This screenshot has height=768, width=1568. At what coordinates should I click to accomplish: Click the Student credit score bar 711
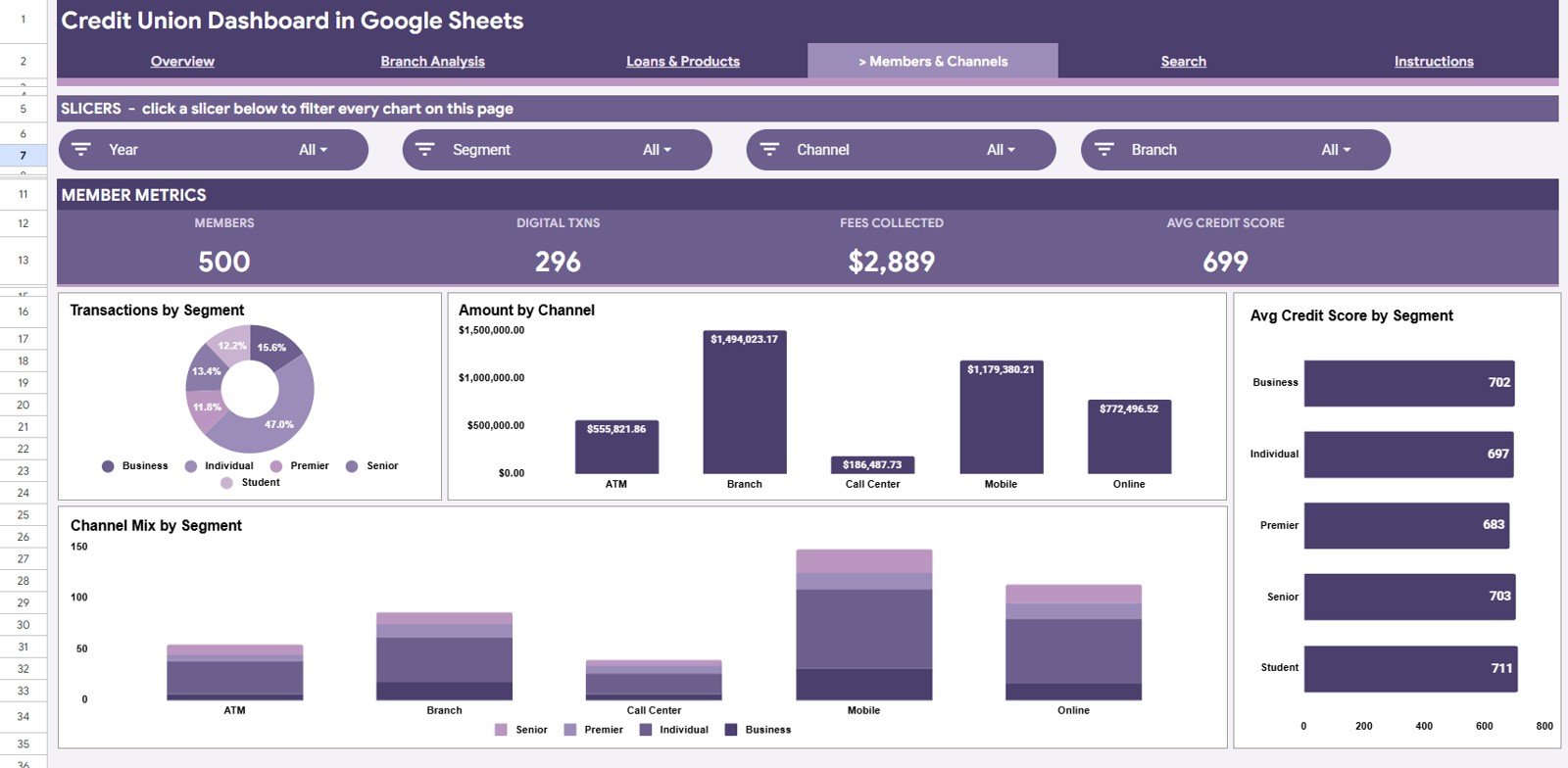click(x=1411, y=669)
